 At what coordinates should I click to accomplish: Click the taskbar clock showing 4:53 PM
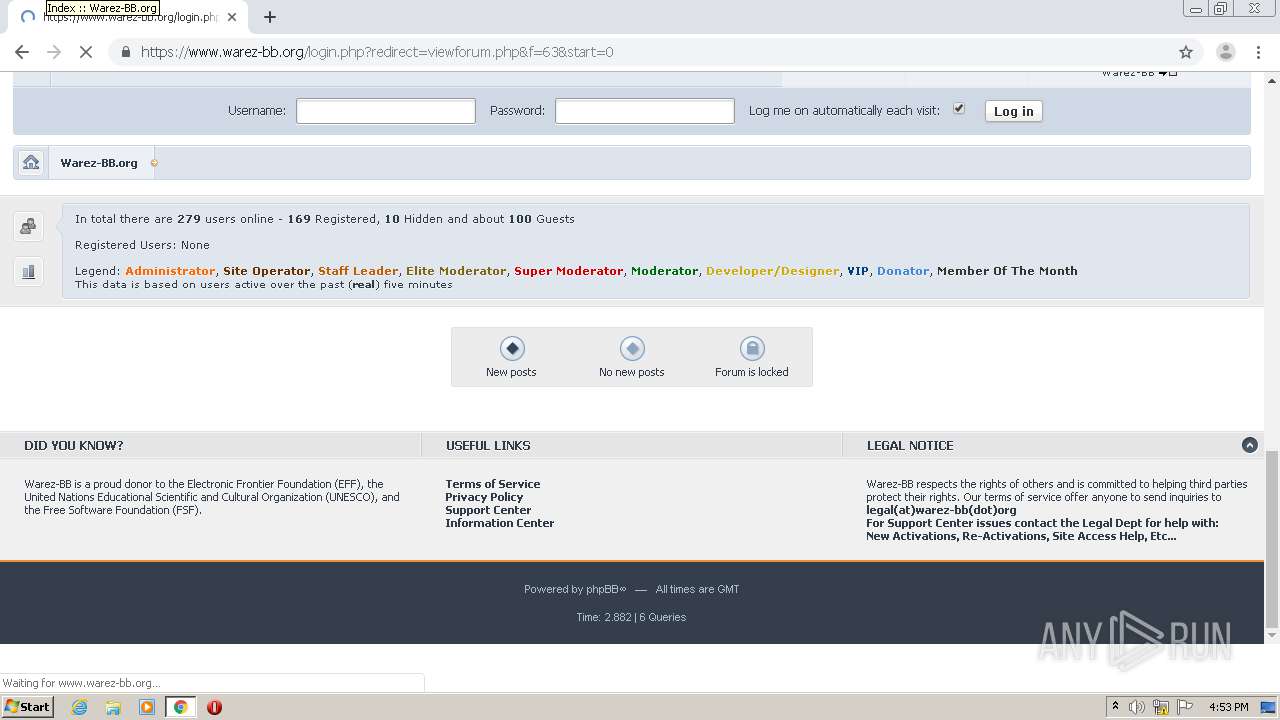[x=1228, y=707]
